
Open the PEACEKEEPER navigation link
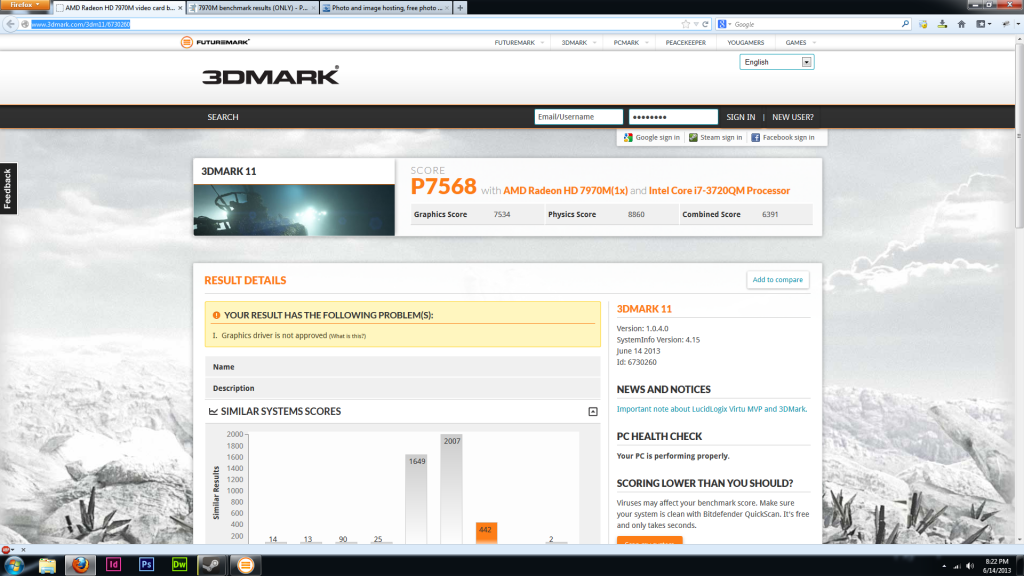[686, 42]
